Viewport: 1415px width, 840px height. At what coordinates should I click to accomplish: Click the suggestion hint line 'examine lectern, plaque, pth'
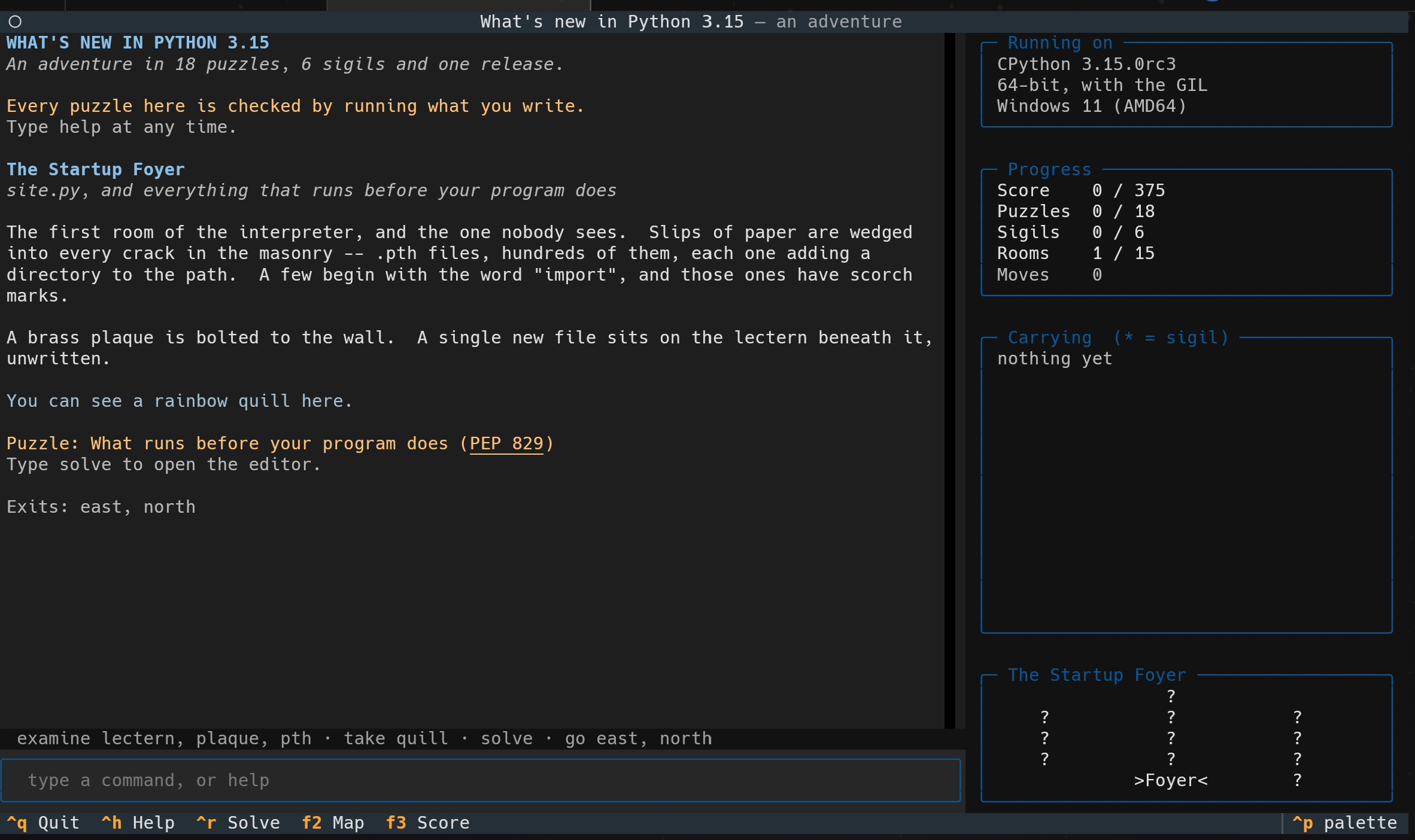tap(164, 738)
